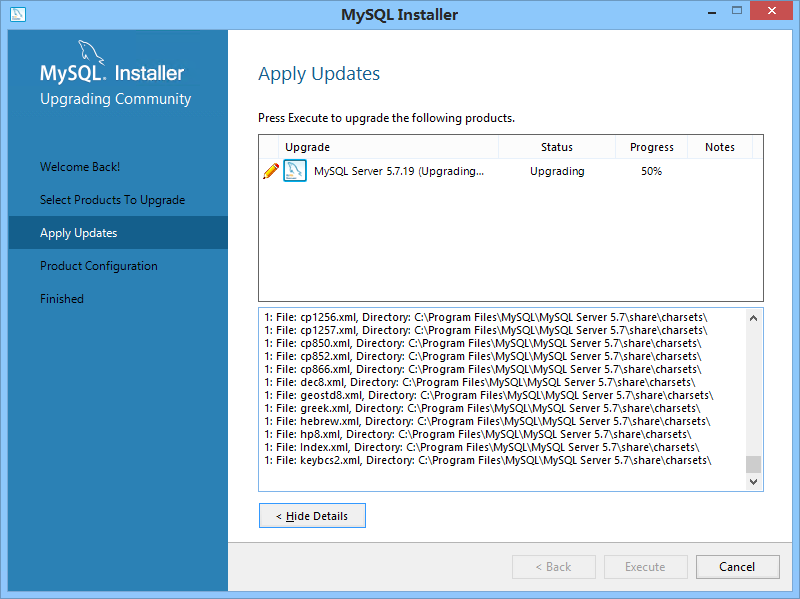
Task: Click the Apply Updates page heading
Action: (x=319, y=74)
